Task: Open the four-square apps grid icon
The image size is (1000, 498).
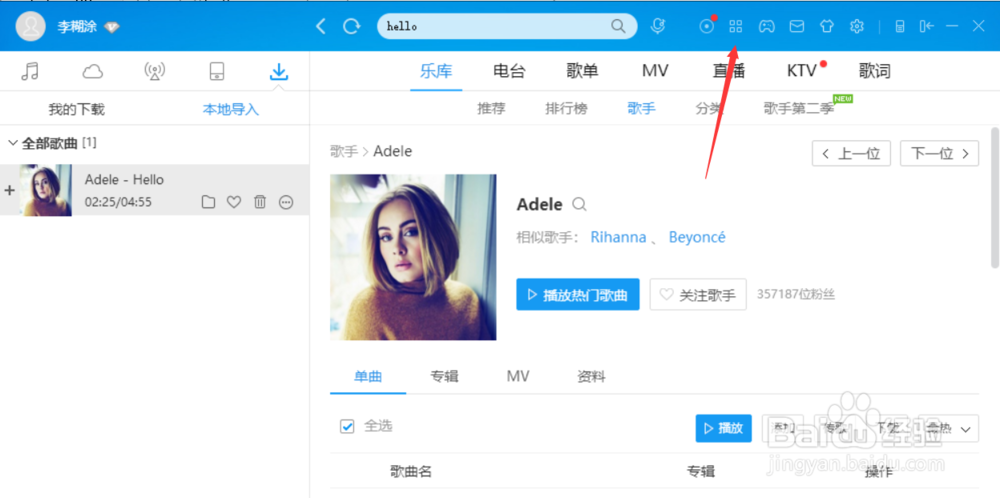Action: pos(736,26)
